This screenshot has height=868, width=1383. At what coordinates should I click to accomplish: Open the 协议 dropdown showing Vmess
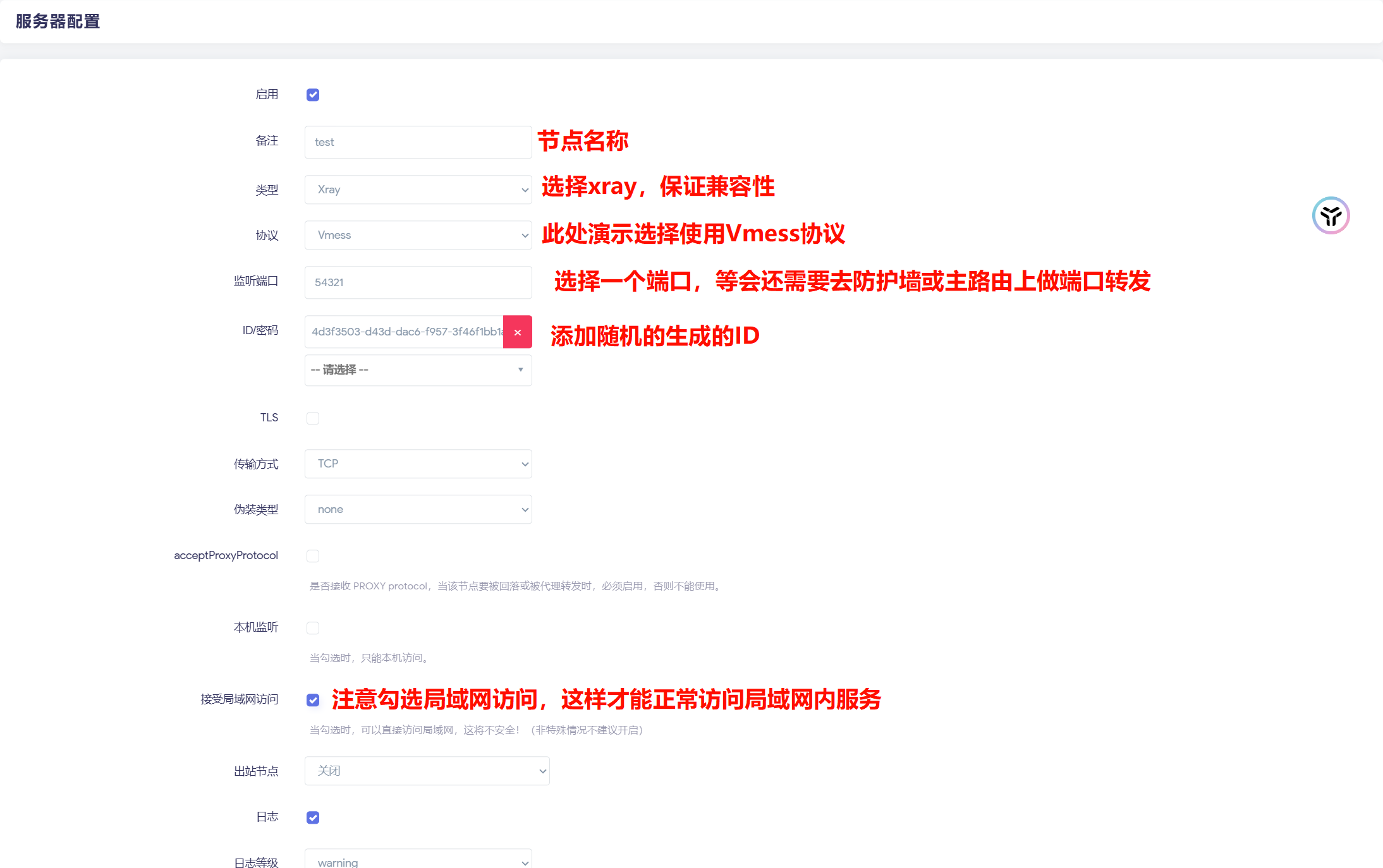coord(418,235)
